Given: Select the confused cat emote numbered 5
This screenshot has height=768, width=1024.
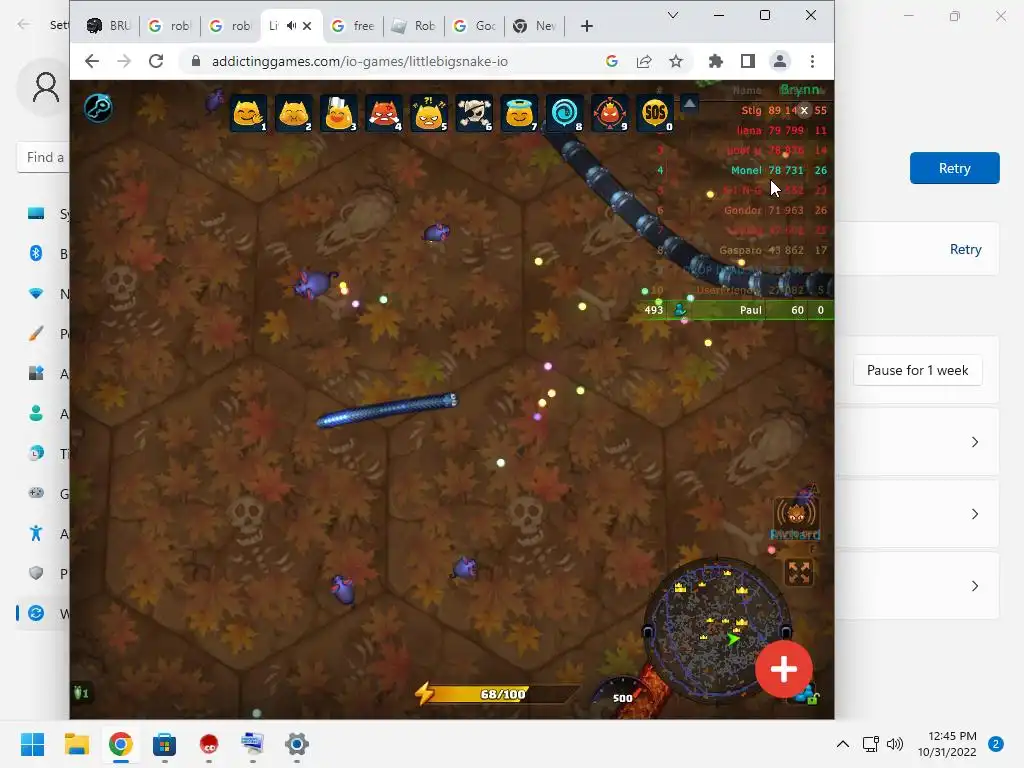Looking at the screenshot, I should [429, 114].
